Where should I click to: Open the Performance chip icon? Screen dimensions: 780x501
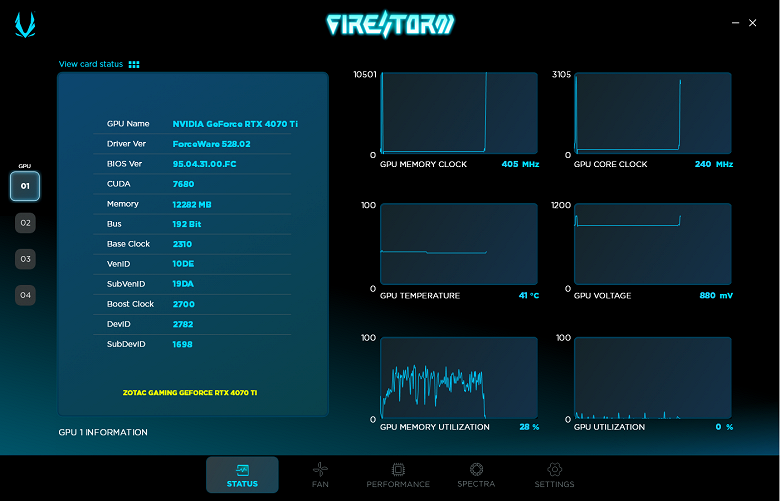pos(398,469)
